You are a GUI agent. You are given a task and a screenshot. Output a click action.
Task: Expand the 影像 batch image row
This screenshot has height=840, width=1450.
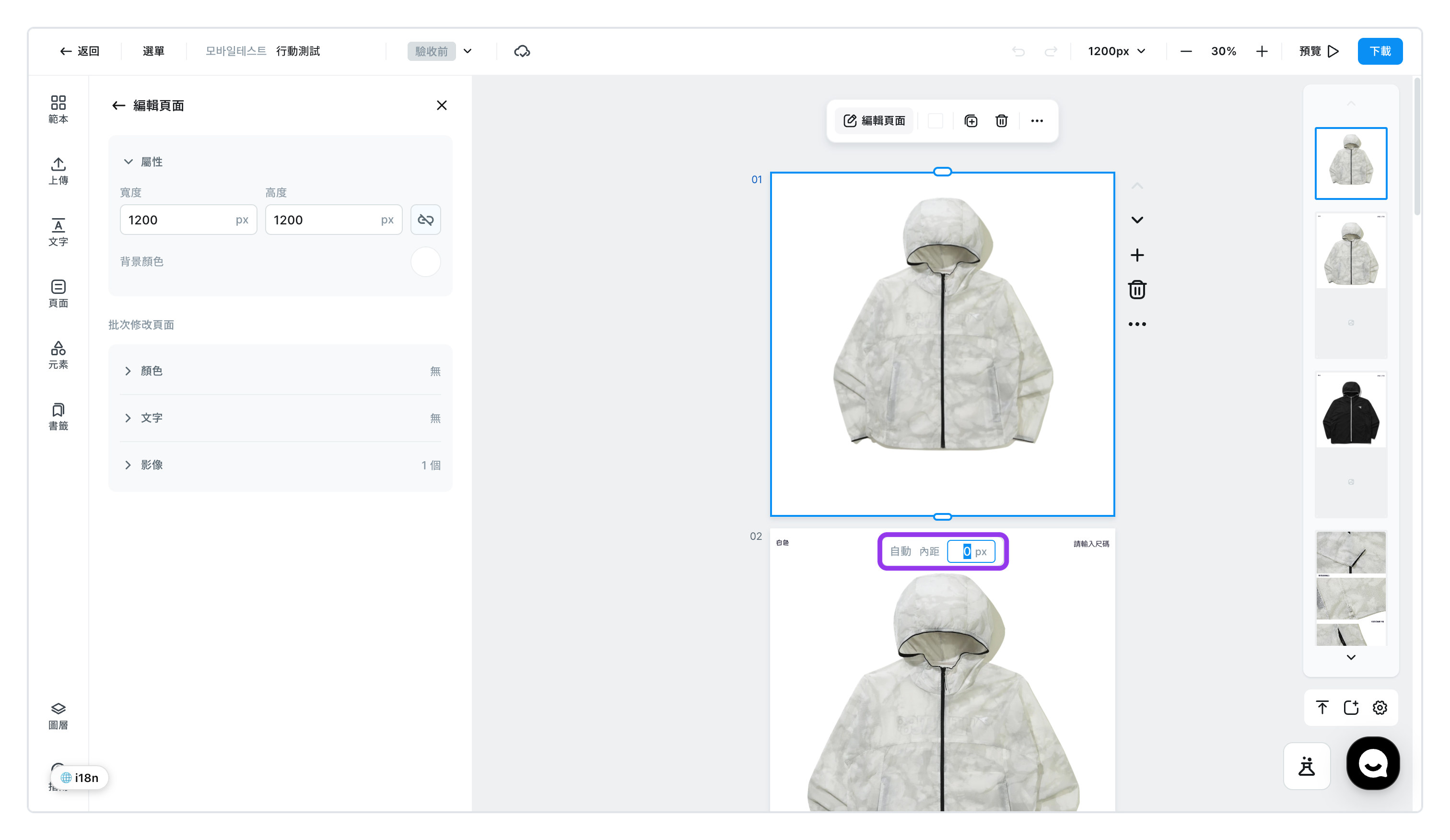point(280,465)
